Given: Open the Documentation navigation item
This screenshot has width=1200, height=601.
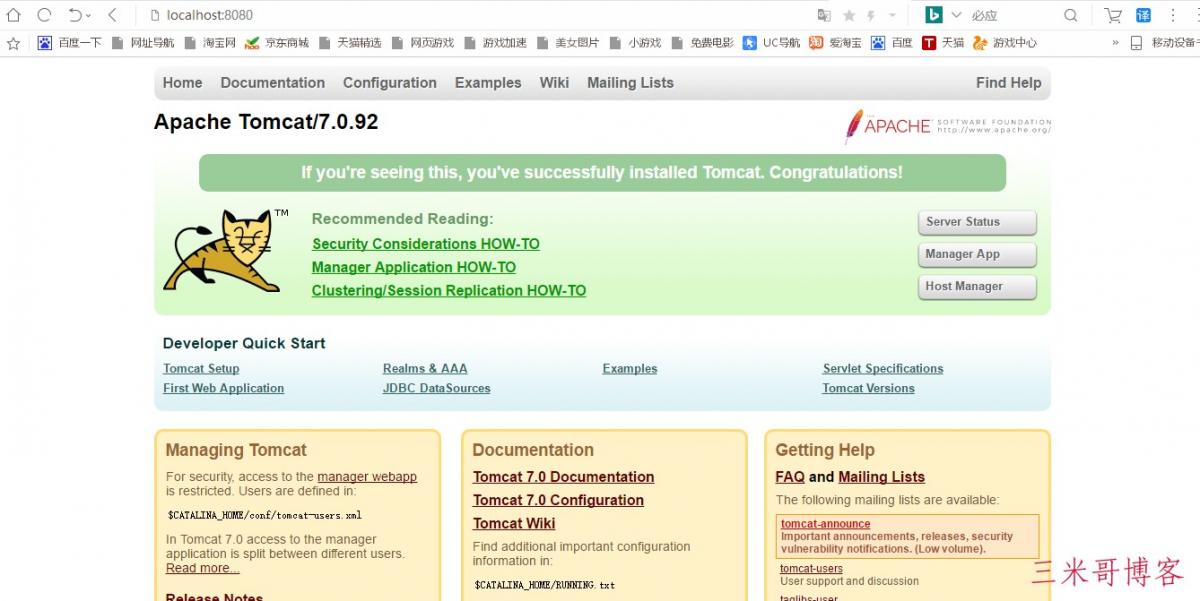Looking at the screenshot, I should point(273,83).
